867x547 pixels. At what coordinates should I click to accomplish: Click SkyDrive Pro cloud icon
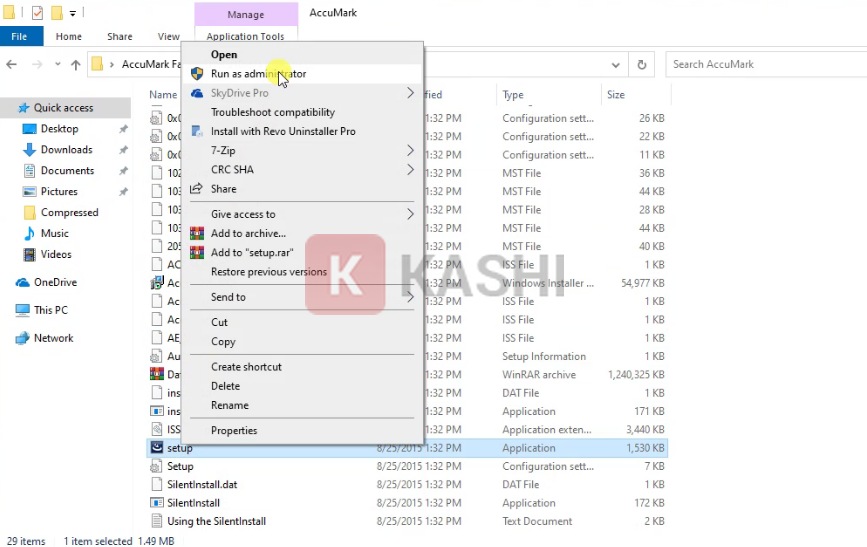point(197,93)
